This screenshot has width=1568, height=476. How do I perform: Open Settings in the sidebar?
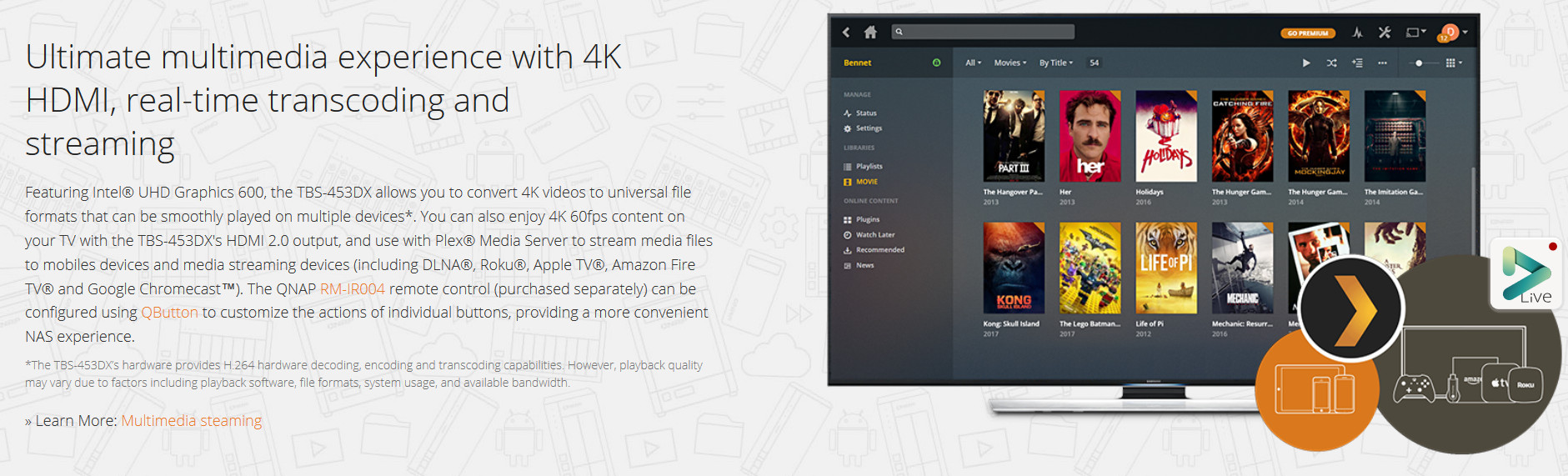point(863,128)
